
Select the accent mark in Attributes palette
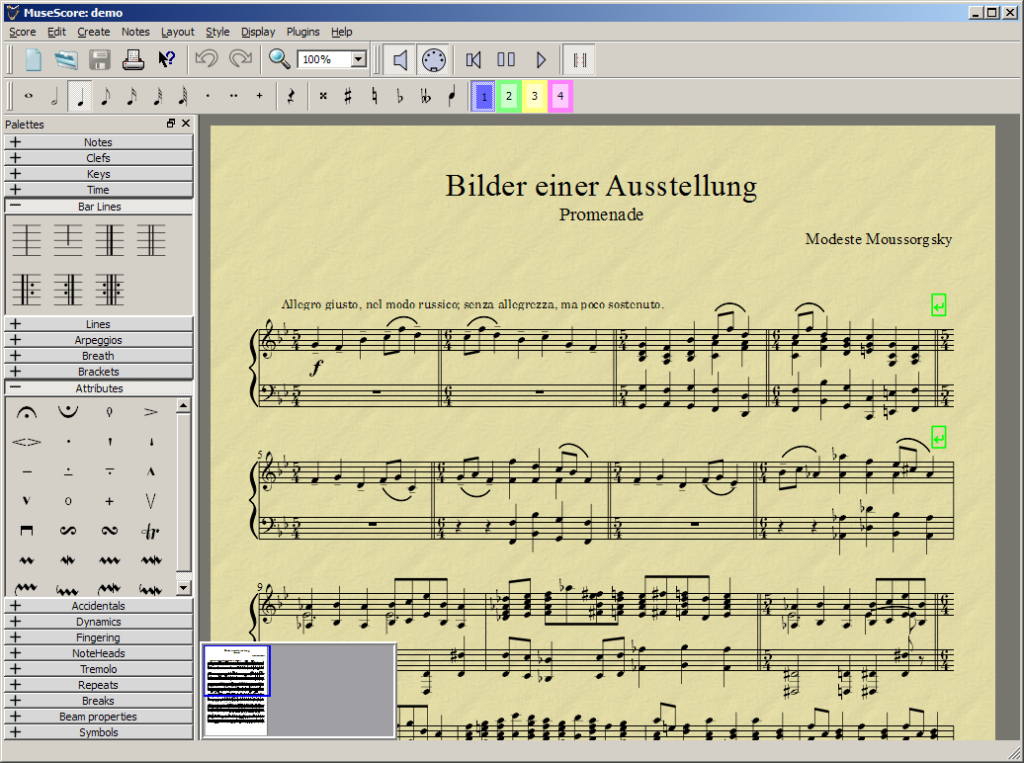151,412
